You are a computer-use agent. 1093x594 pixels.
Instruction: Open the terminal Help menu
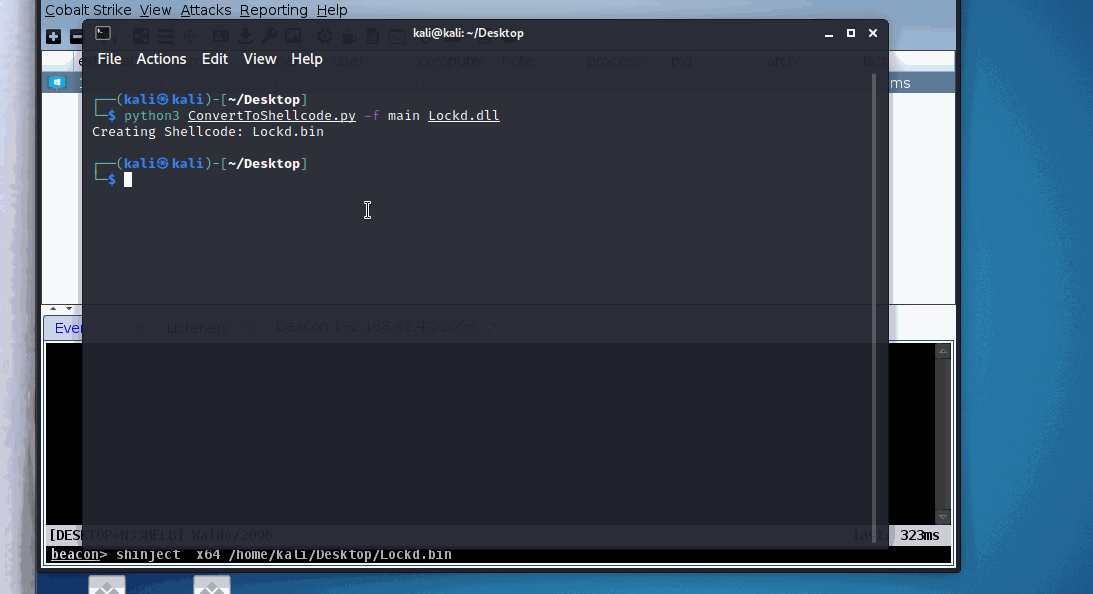[307, 59]
